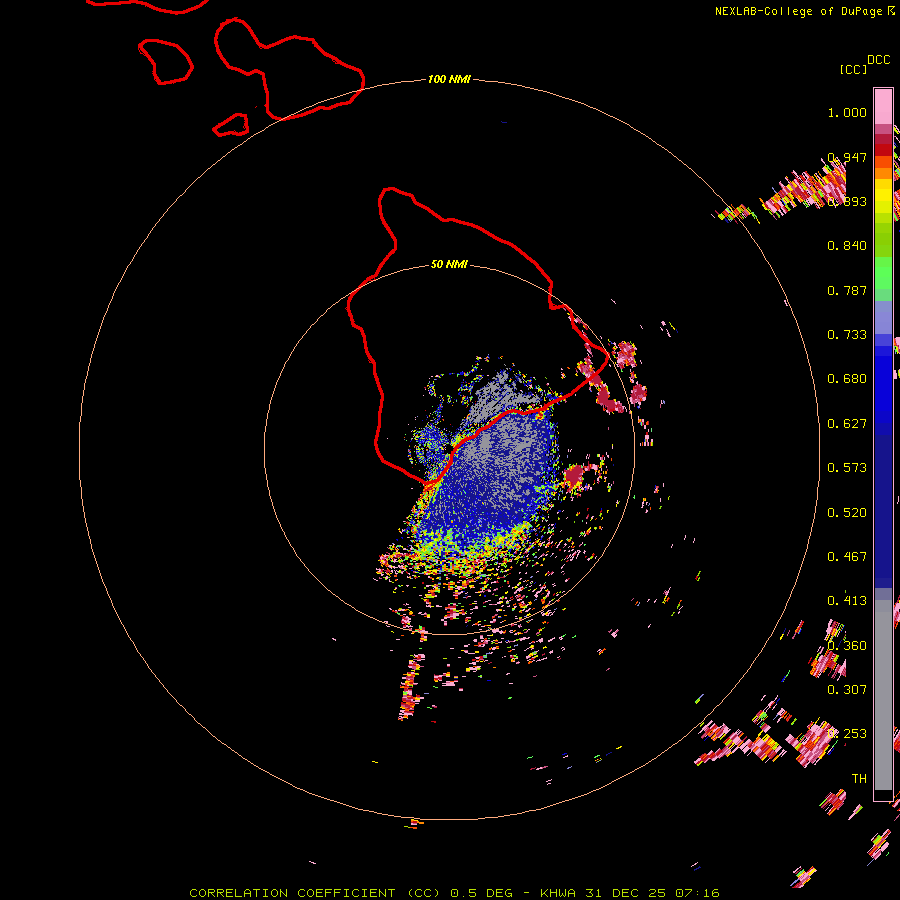Click the 0.360 color scale value
Screen dimensions: 900x900
click(847, 646)
